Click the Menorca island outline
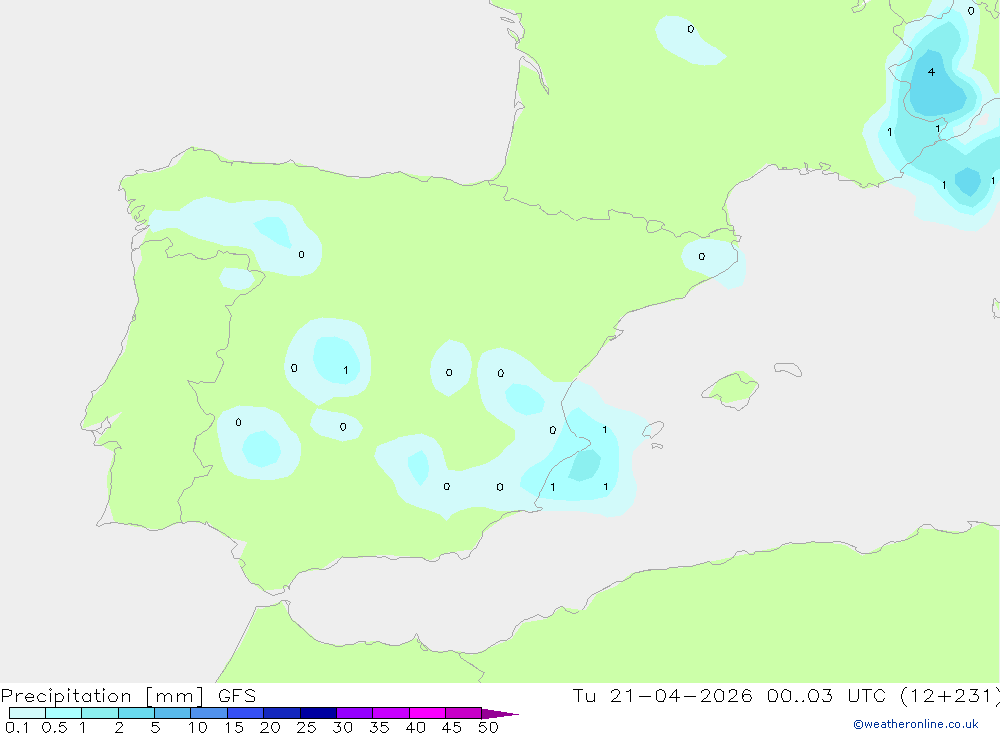Image resolution: width=1000 pixels, height=733 pixels. pyautogui.click(x=788, y=369)
